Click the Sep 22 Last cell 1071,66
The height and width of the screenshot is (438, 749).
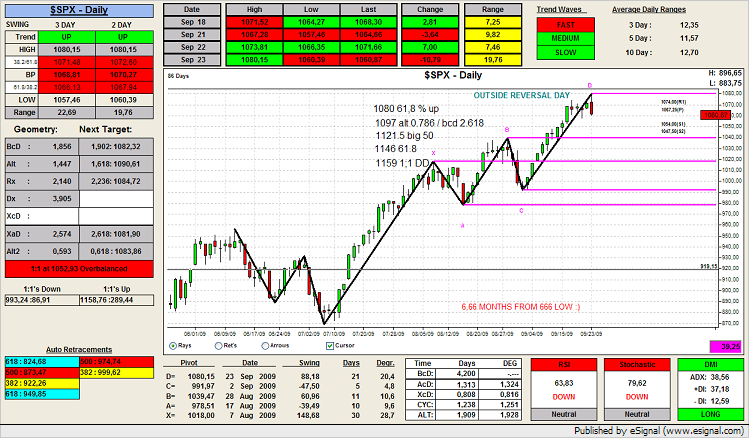click(x=368, y=47)
